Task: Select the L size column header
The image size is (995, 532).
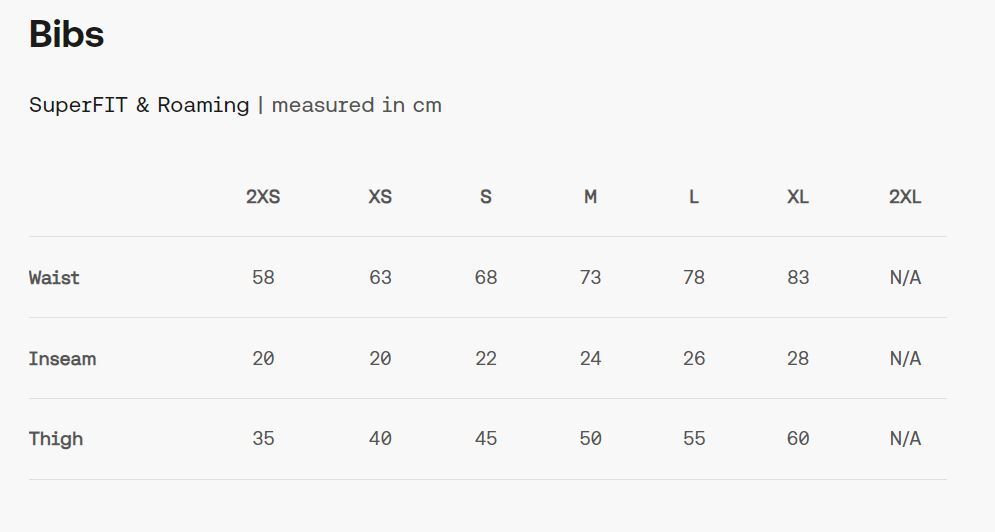Action: point(694,197)
